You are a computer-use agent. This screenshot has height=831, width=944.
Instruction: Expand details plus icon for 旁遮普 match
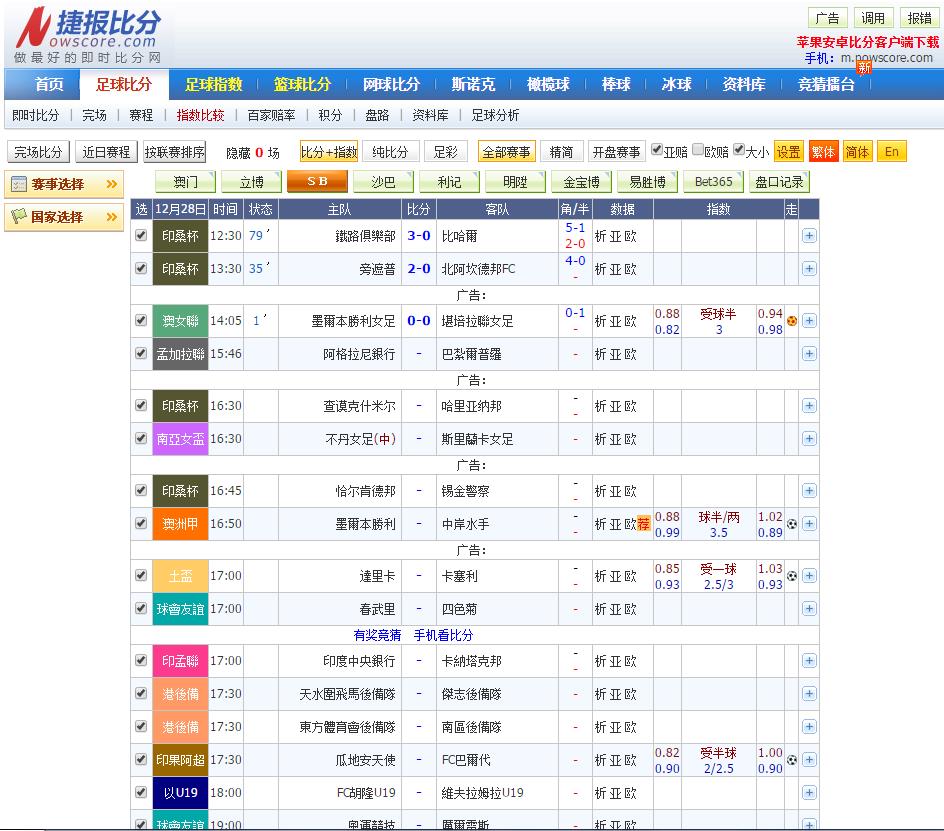(x=809, y=269)
